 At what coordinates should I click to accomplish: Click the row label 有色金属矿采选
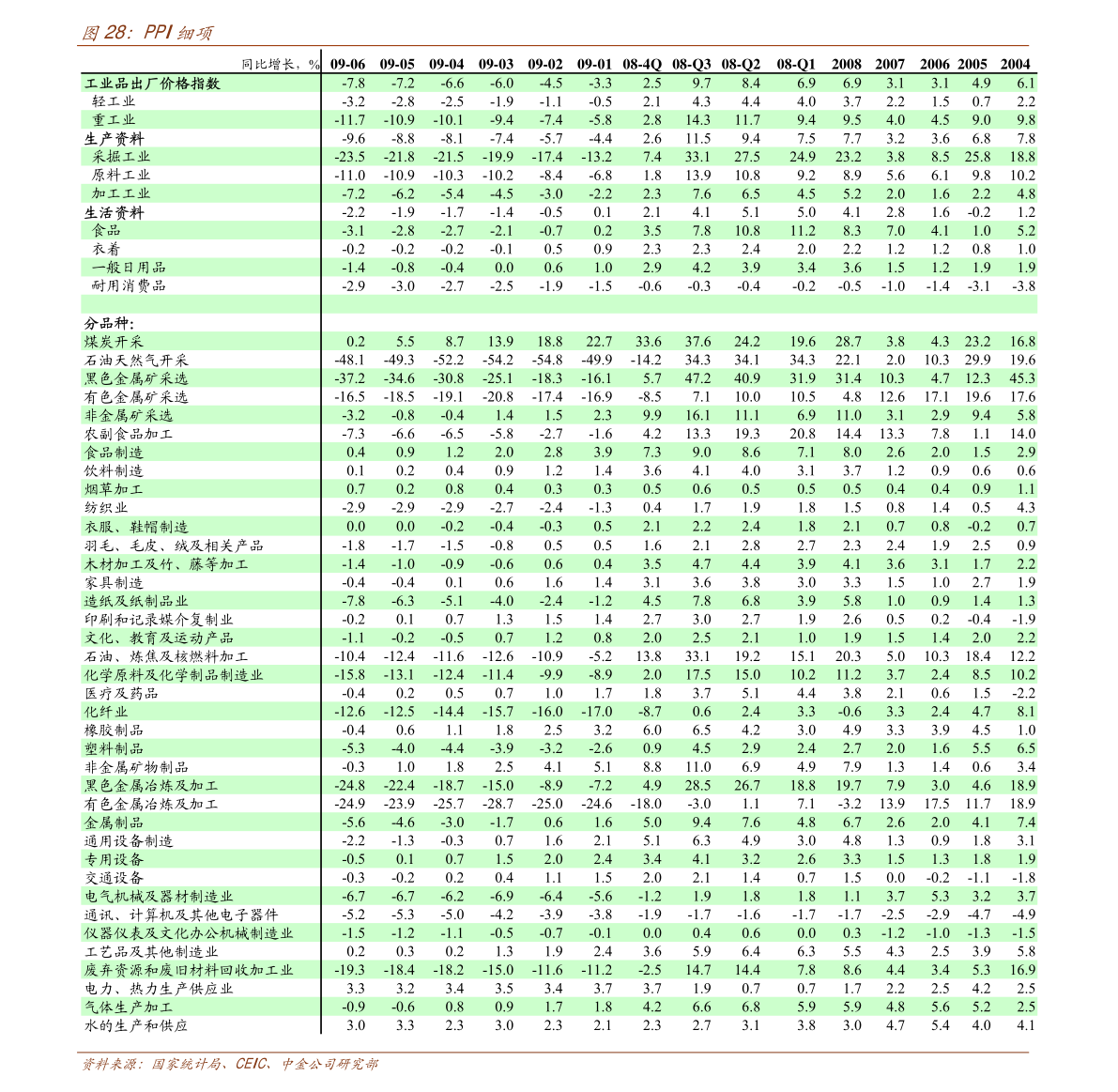click(x=136, y=397)
